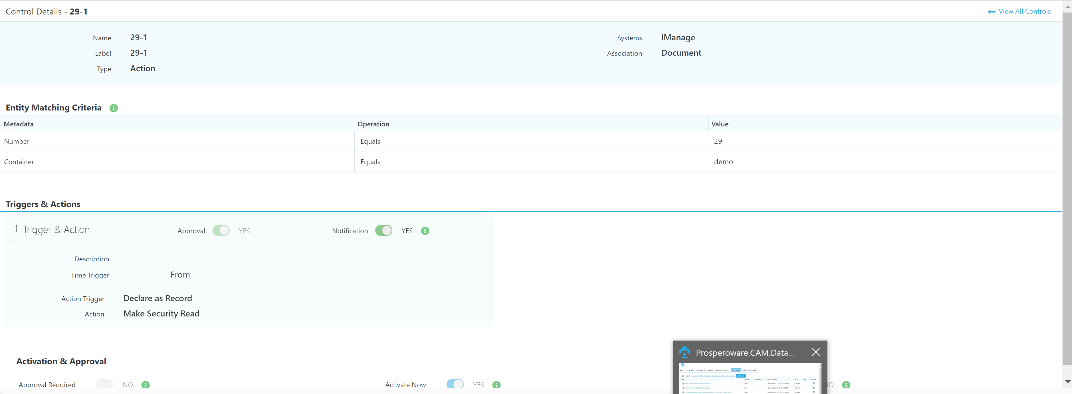
Task: Click the Metadata column header
Action: click(x=177, y=124)
